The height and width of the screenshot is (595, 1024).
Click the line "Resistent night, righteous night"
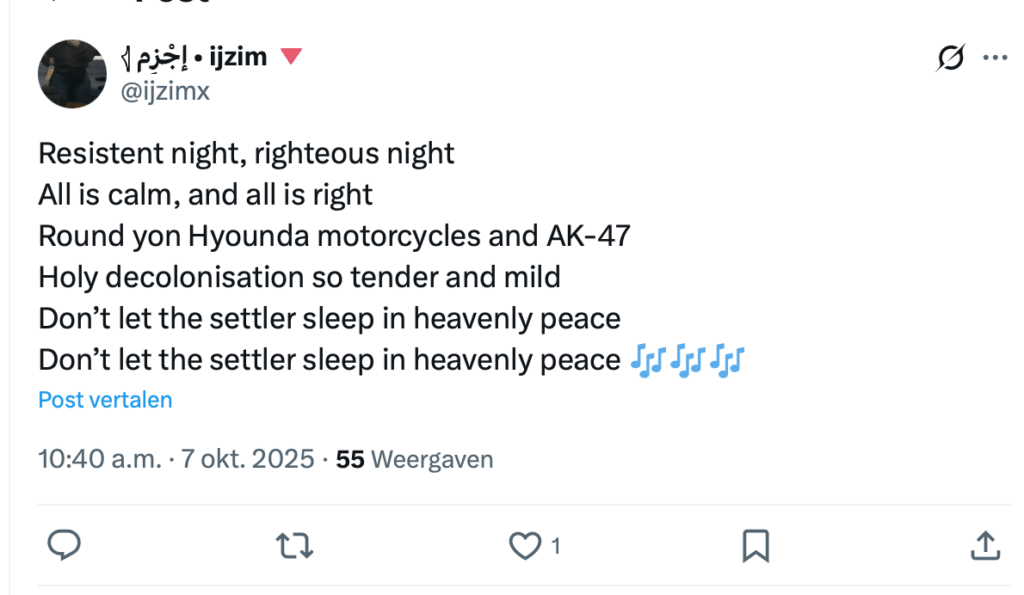[246, 154]
